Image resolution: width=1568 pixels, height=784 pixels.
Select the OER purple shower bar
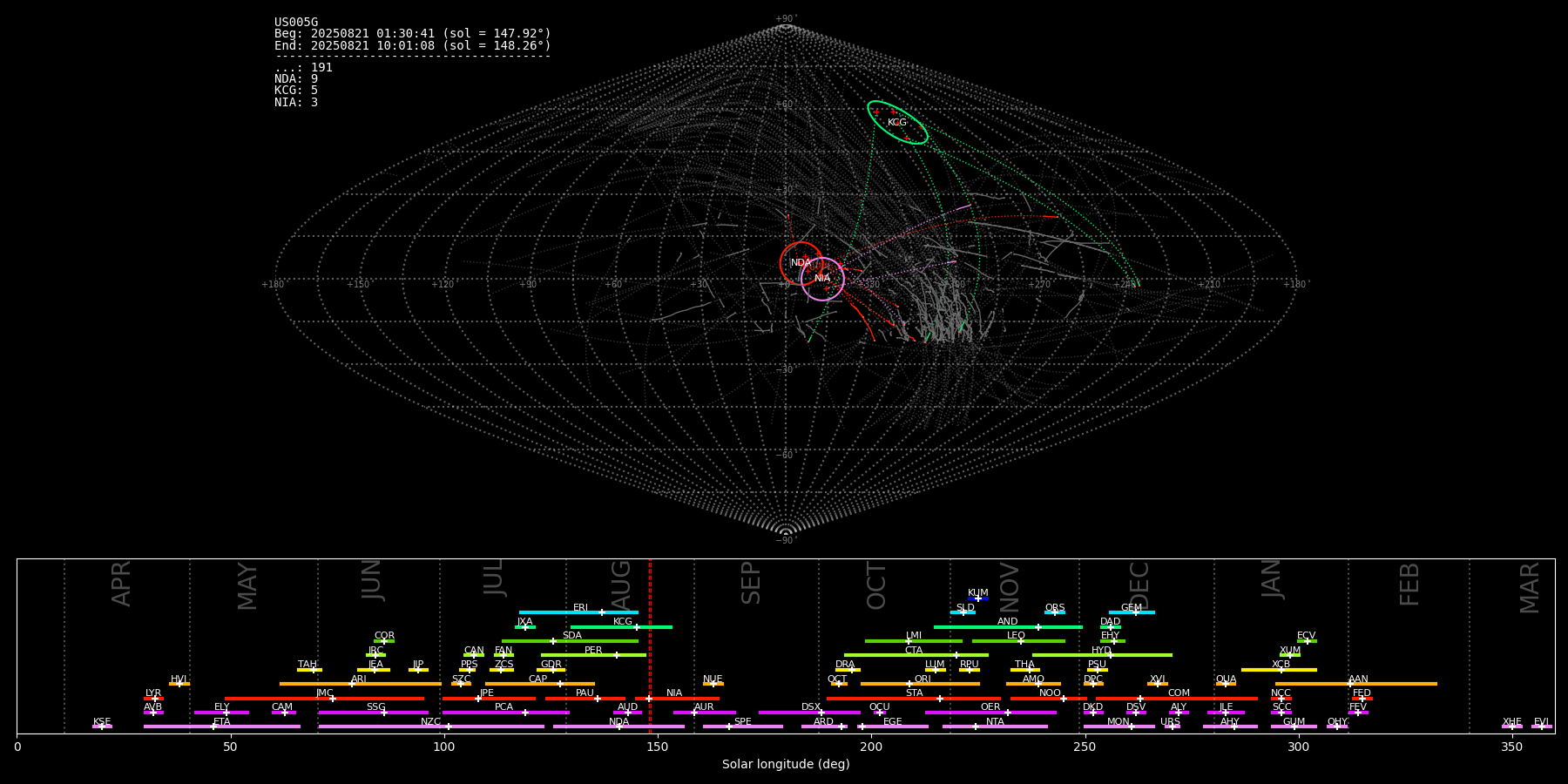pyautogui.click(x=990, y=713)
